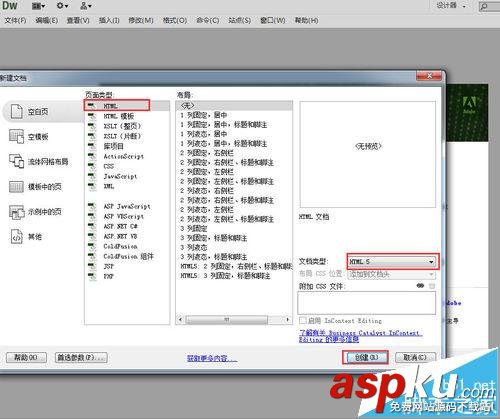Open the gear extension menu in the toolbar
The width and height of the screenshot is (500, 419).
tap(62, 6)
